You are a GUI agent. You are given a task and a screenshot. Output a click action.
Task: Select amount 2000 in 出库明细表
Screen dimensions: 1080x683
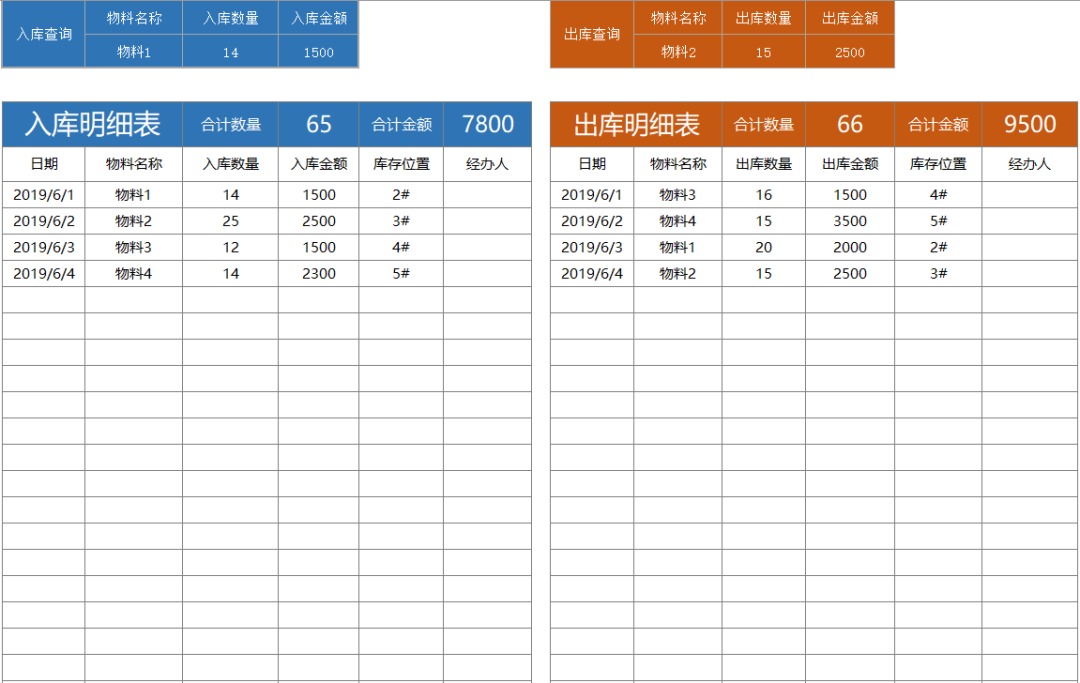tap(849, 247)
